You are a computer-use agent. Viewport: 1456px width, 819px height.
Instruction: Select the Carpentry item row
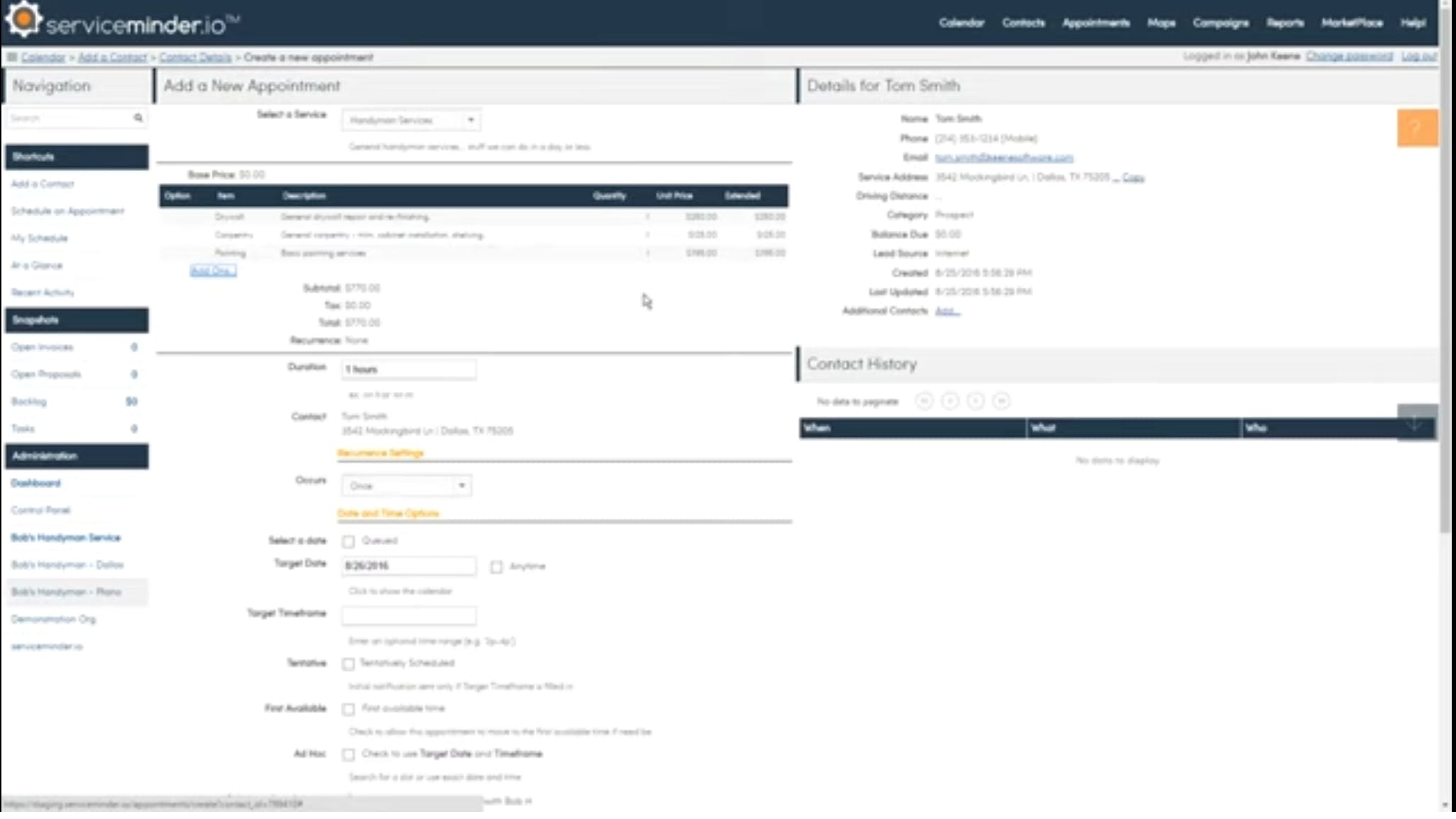tap(473, 234)
